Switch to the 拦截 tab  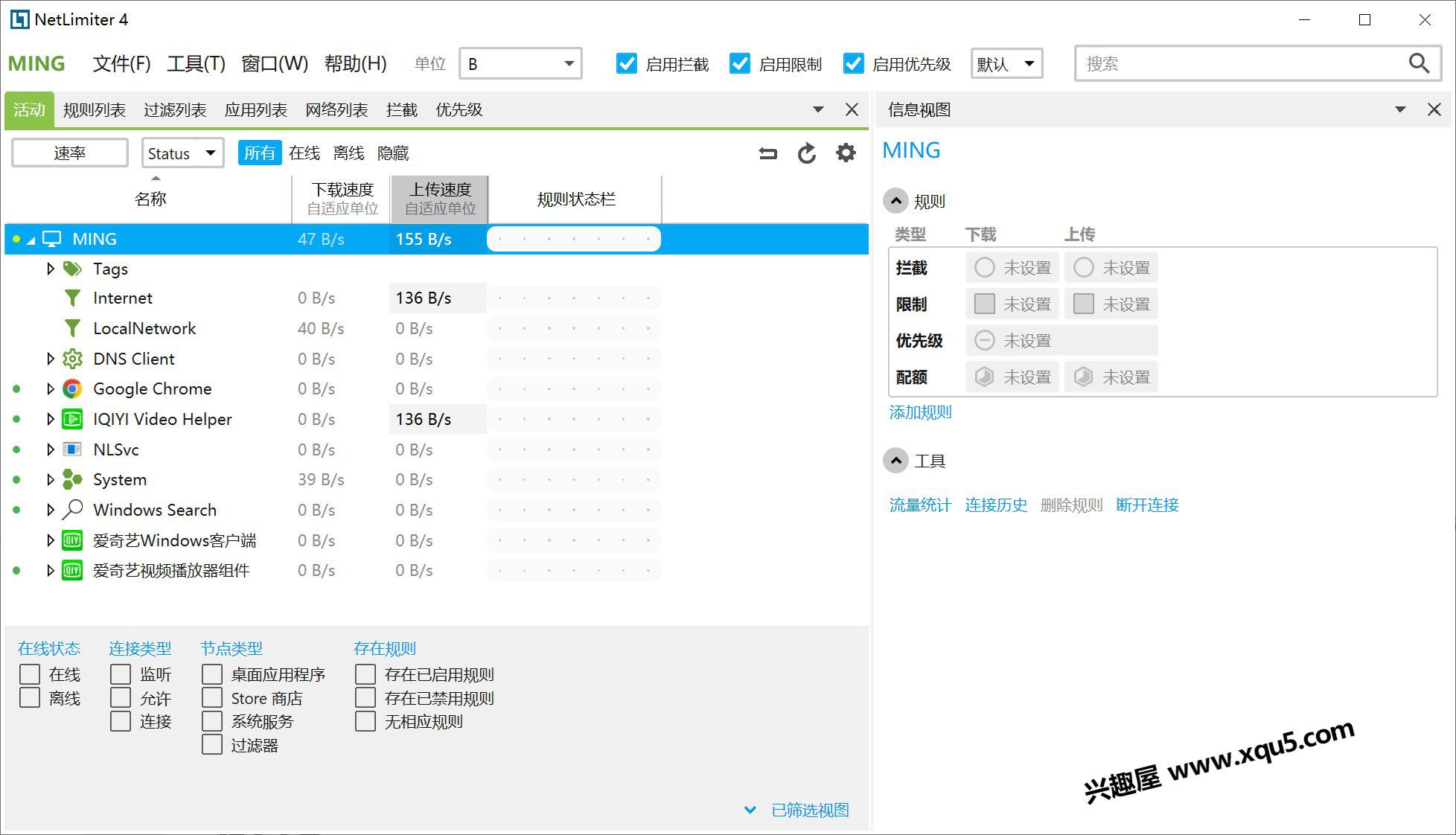point(402,110)
